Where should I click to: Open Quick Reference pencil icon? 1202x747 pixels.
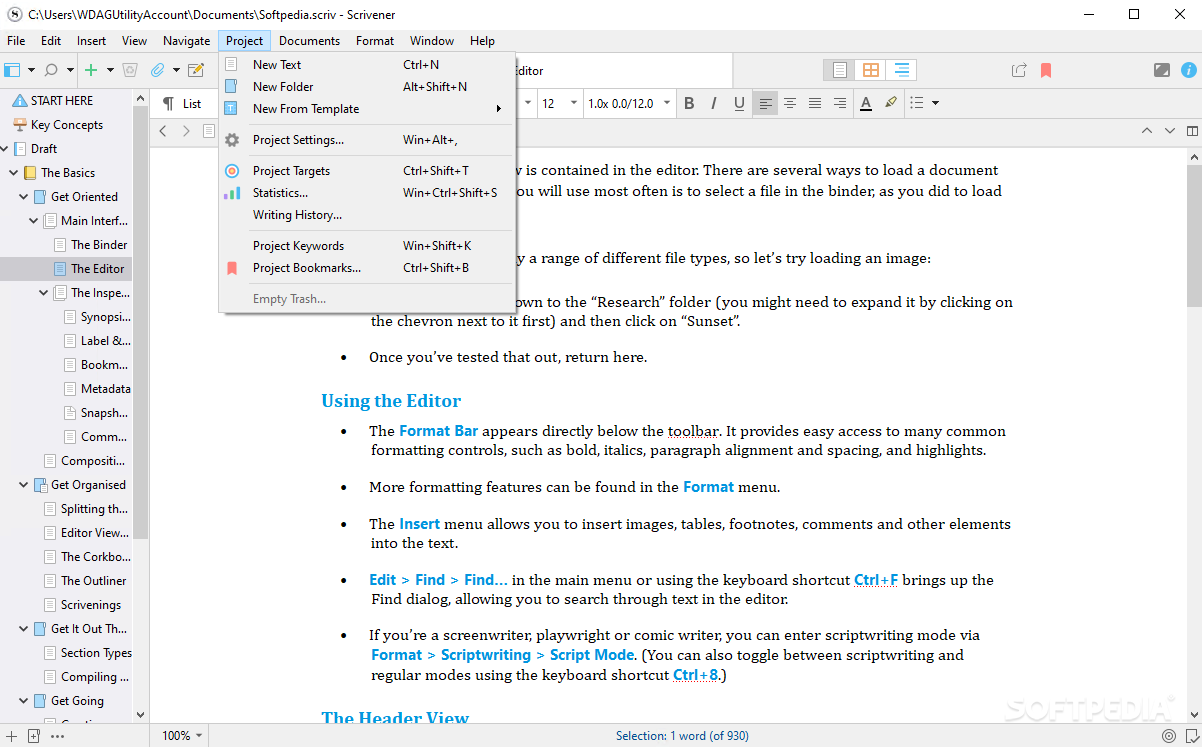click(196, 70)
